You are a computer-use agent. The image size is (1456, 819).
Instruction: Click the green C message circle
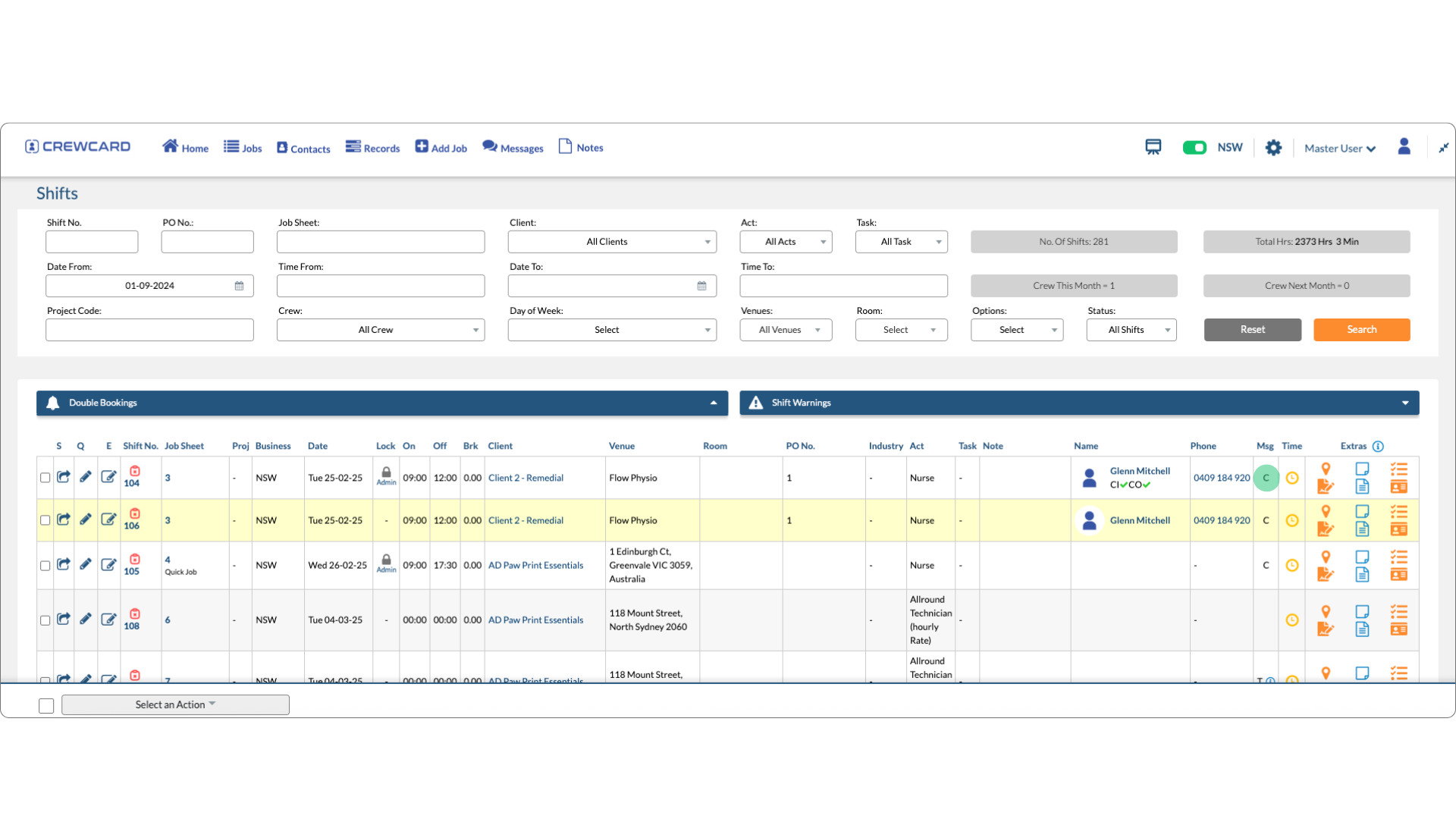(1266, 478)
